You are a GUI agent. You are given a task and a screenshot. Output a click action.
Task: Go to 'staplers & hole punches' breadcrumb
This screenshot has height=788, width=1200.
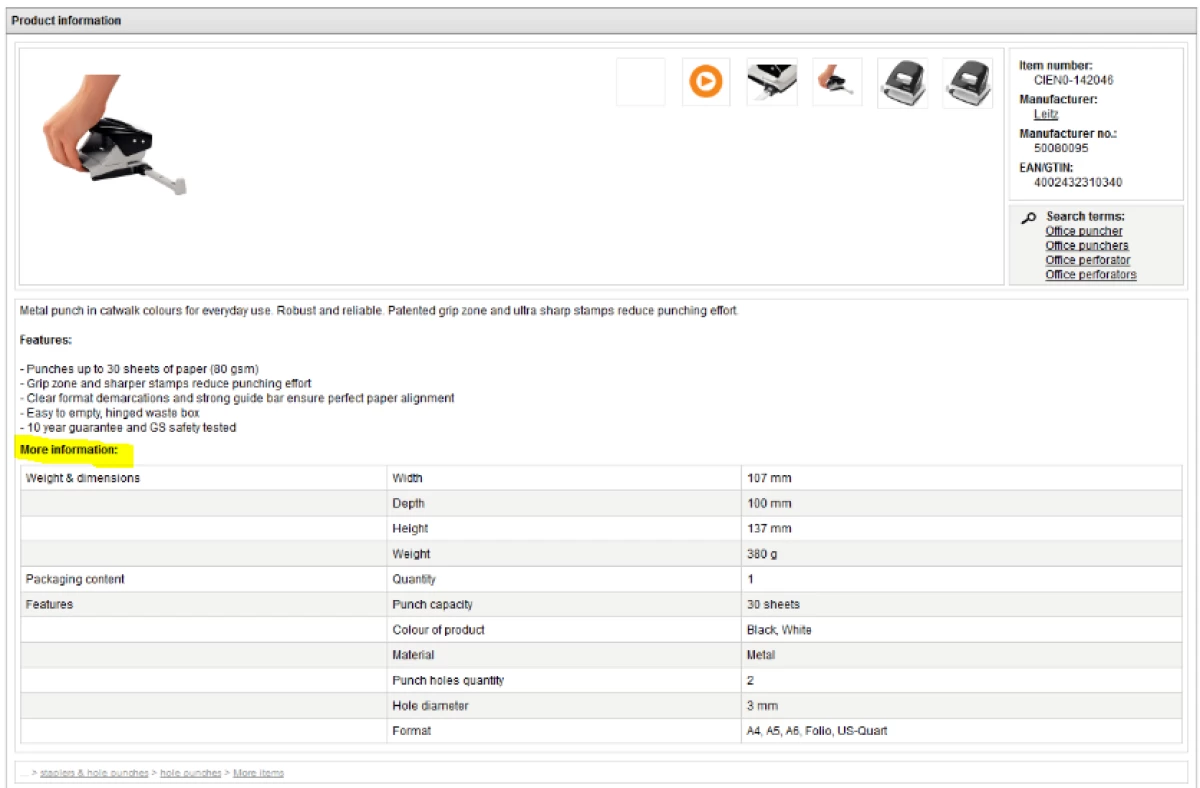(x=94, y=773)
